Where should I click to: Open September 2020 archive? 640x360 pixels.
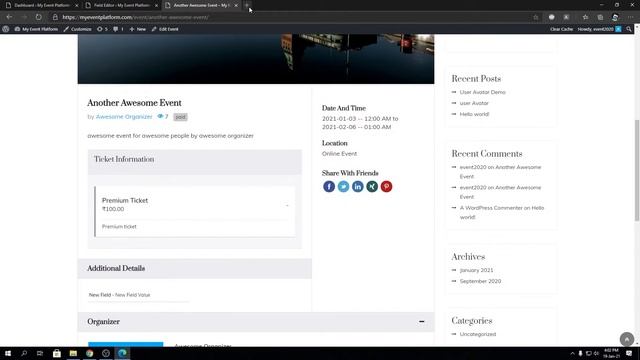click(480, 281)
